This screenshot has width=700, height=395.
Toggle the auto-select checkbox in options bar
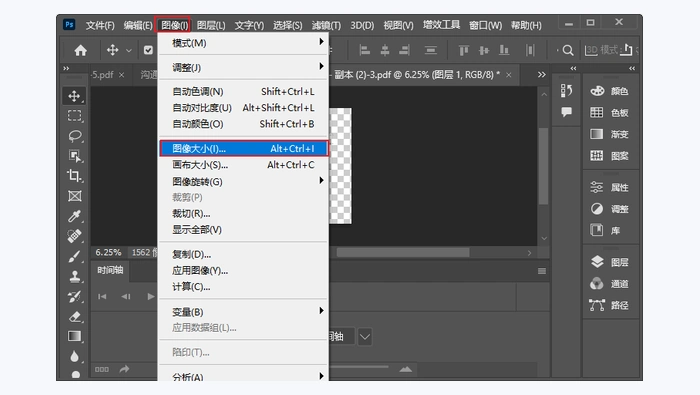(x=148, y=50)
